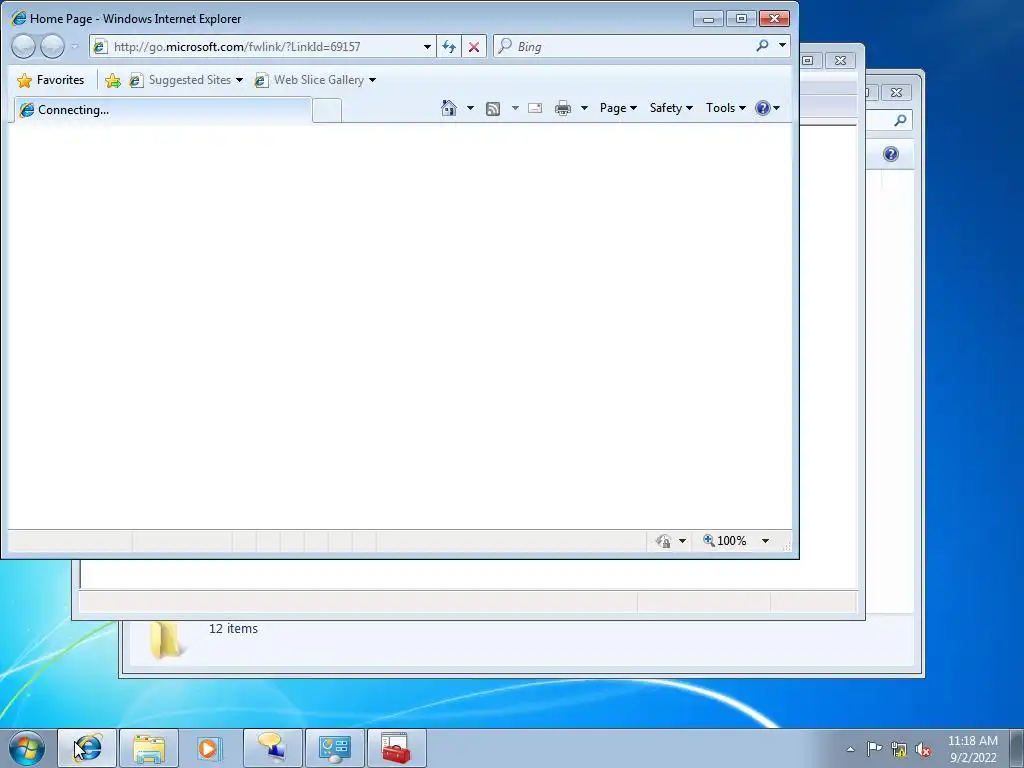
Task: Click the 100% zoom level button
Action: [725, 541]
